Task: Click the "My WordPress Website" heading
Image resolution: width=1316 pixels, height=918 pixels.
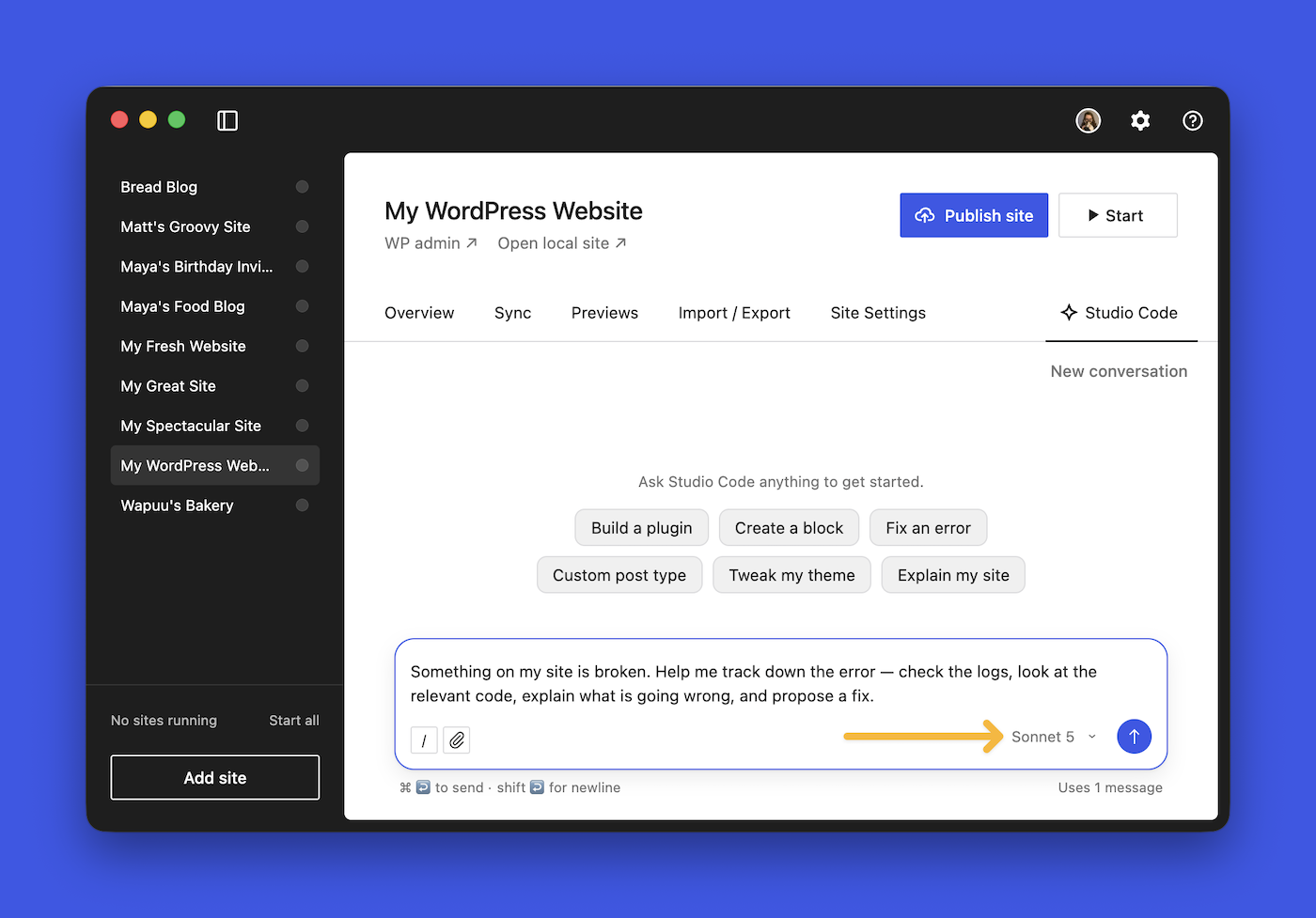Action: tap(513, 210)
